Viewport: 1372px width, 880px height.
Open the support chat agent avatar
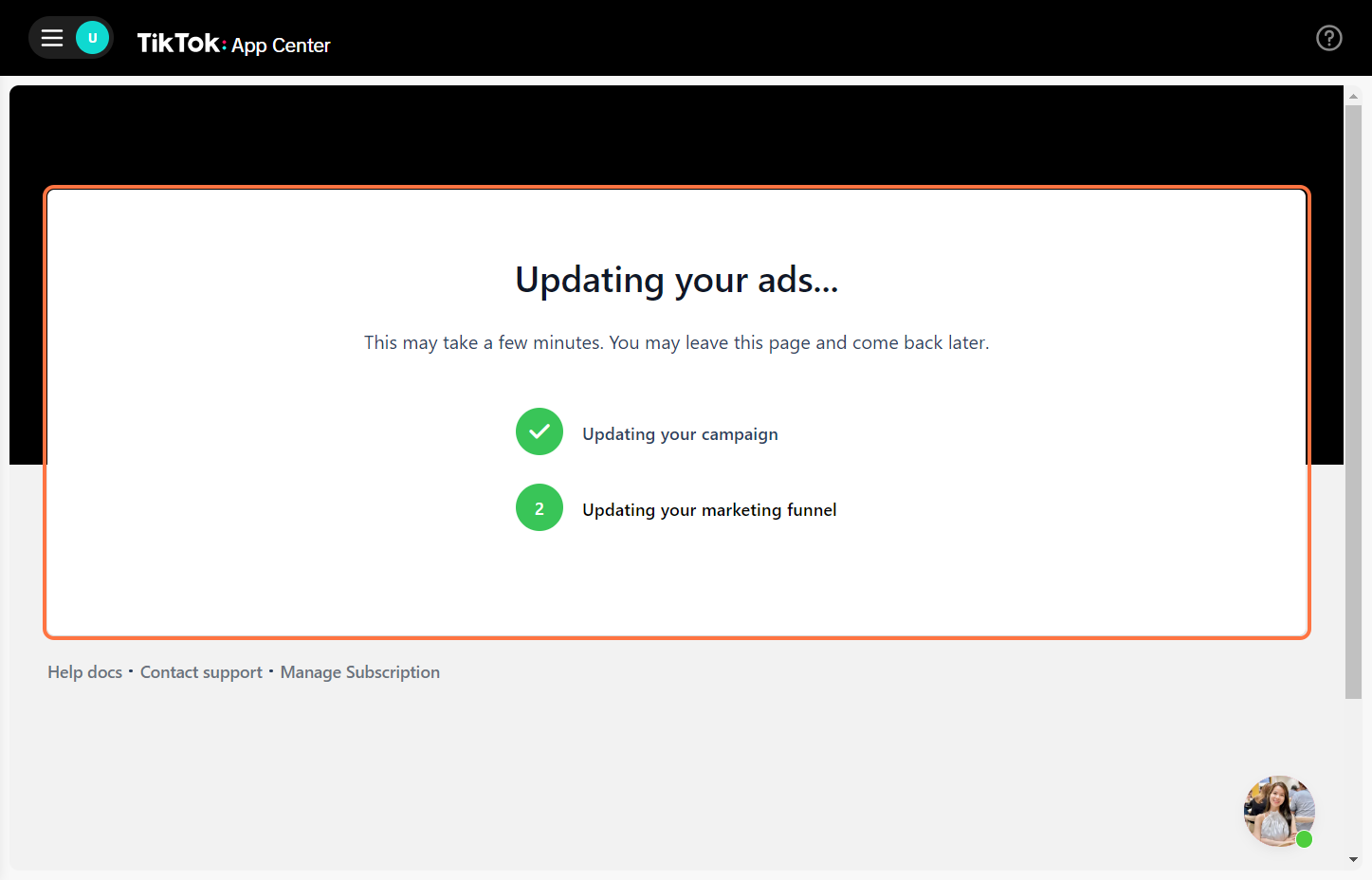pyautogui.click(x=1276, y=809)
